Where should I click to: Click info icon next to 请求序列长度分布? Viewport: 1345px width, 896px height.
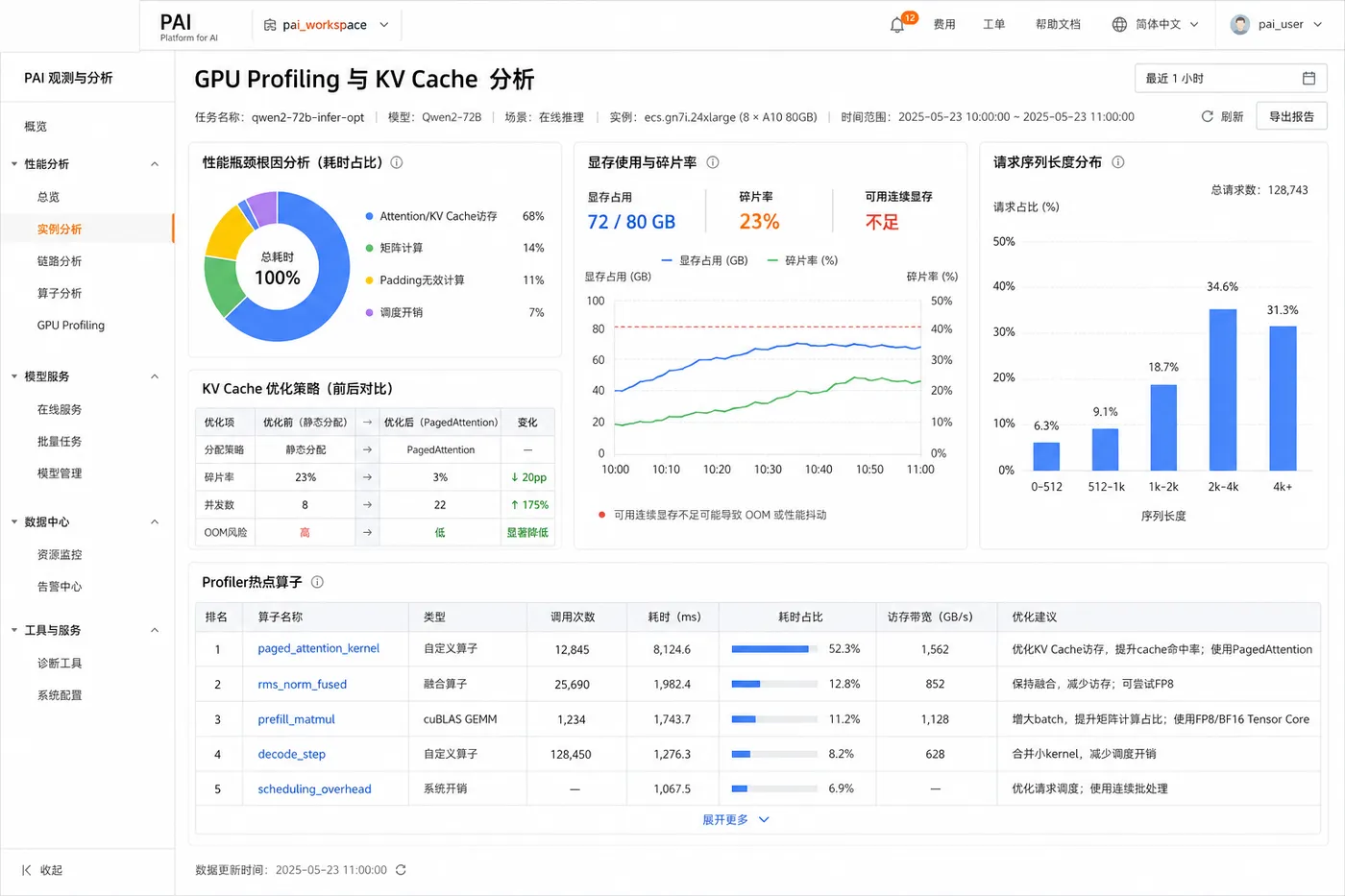coord(1118,162)
